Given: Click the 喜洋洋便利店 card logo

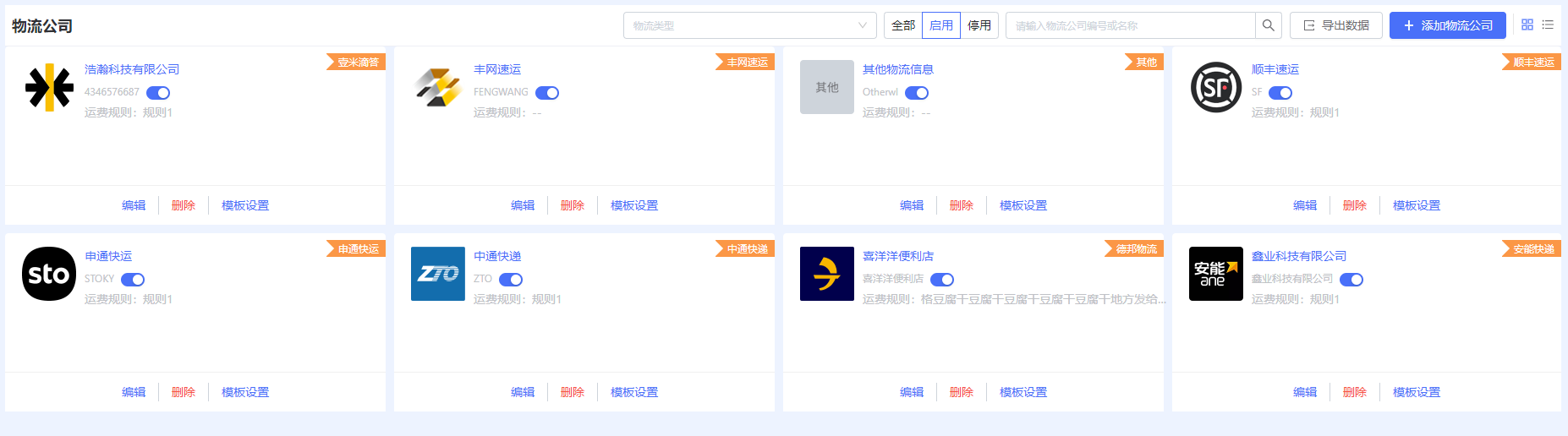Looking at the screenshot, I should (x=827, y=274).
